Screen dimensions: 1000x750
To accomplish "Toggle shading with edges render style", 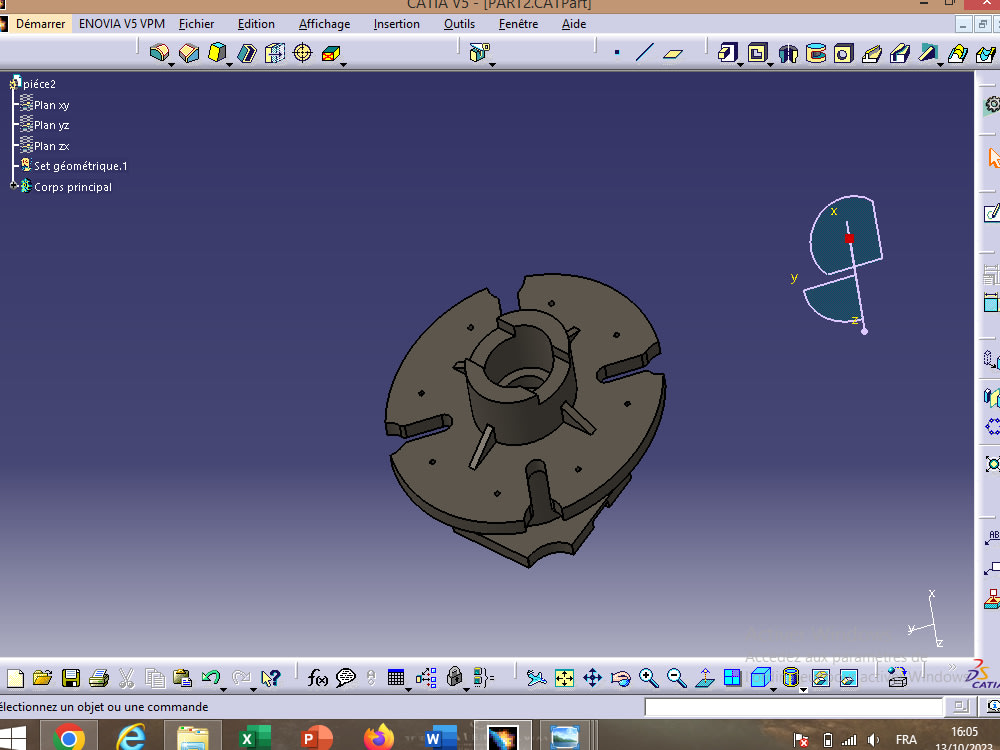I will pos(790,678).
